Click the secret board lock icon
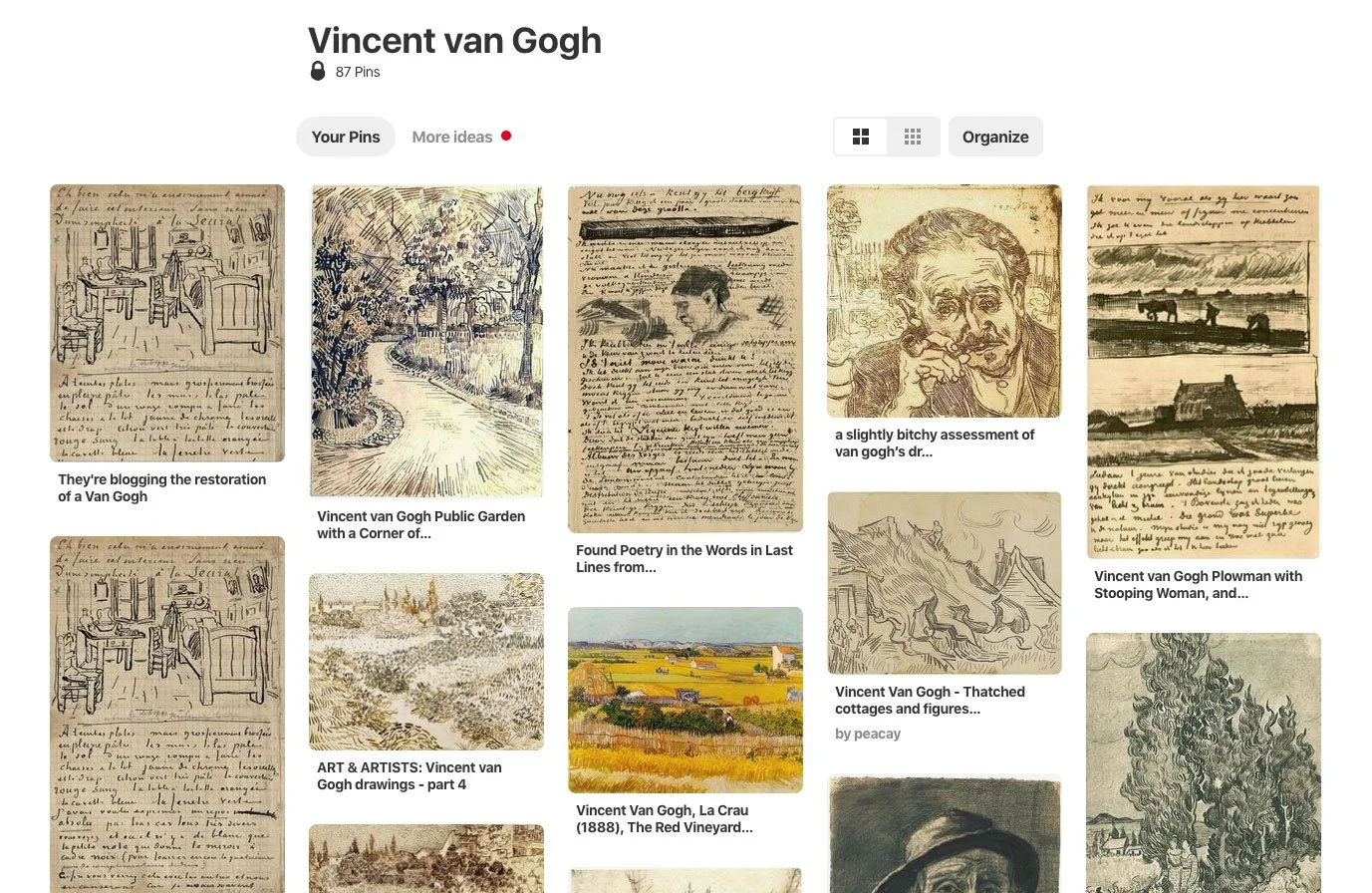This screenshot has width=1372, height=893. (318, 71)
